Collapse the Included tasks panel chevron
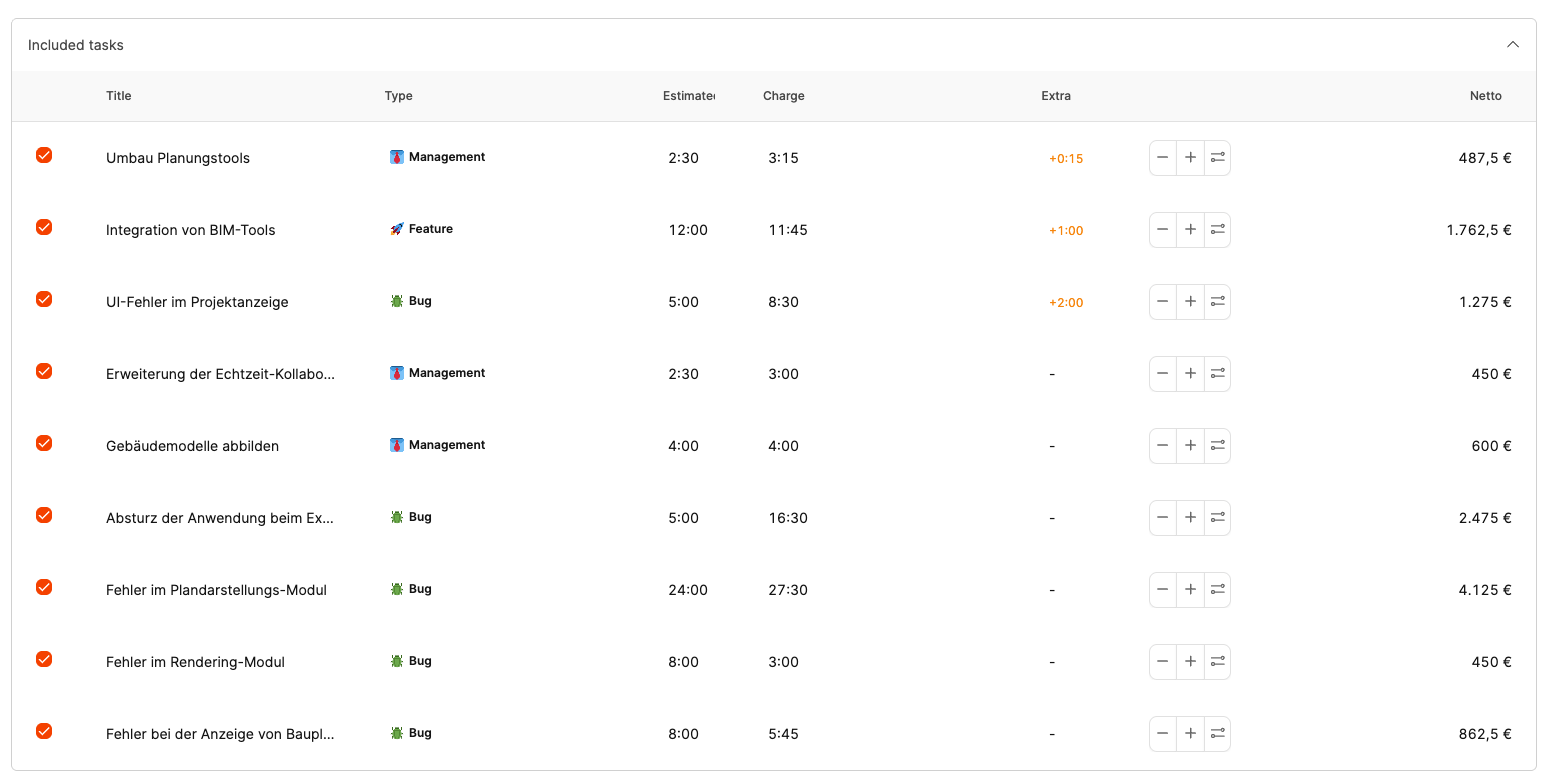 [x=1513, y=45]
